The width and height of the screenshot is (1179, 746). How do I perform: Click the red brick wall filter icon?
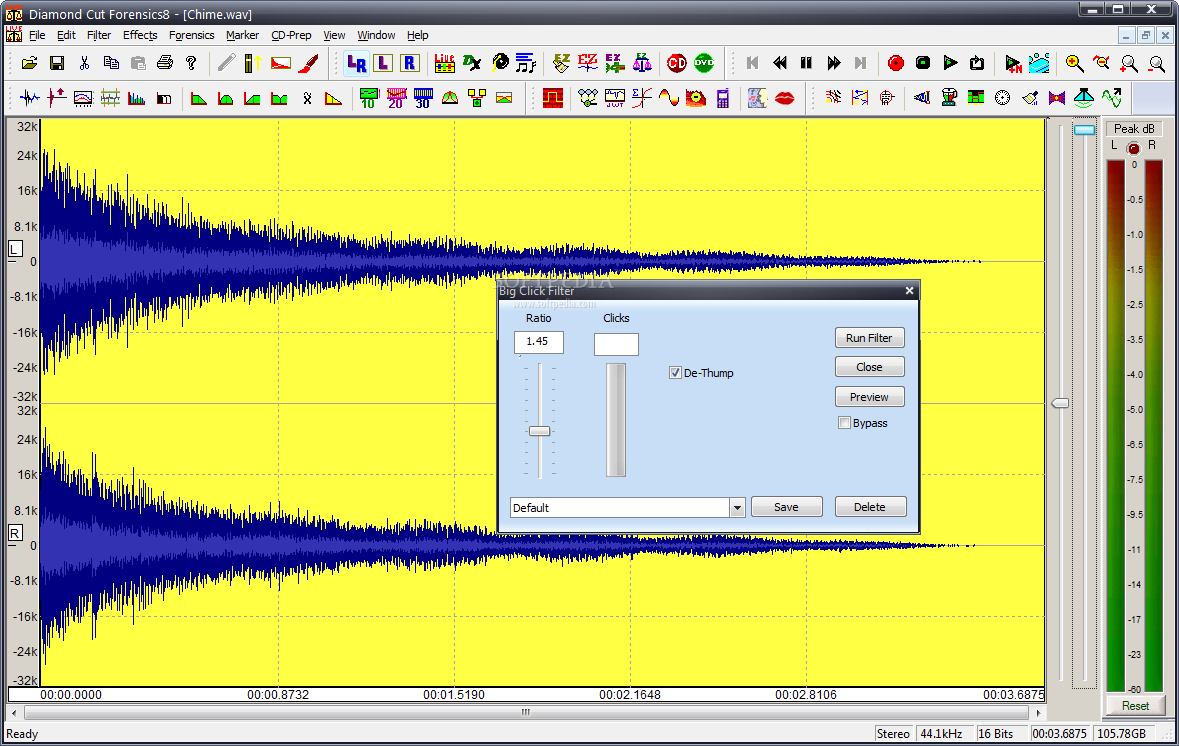coord(553,98)
